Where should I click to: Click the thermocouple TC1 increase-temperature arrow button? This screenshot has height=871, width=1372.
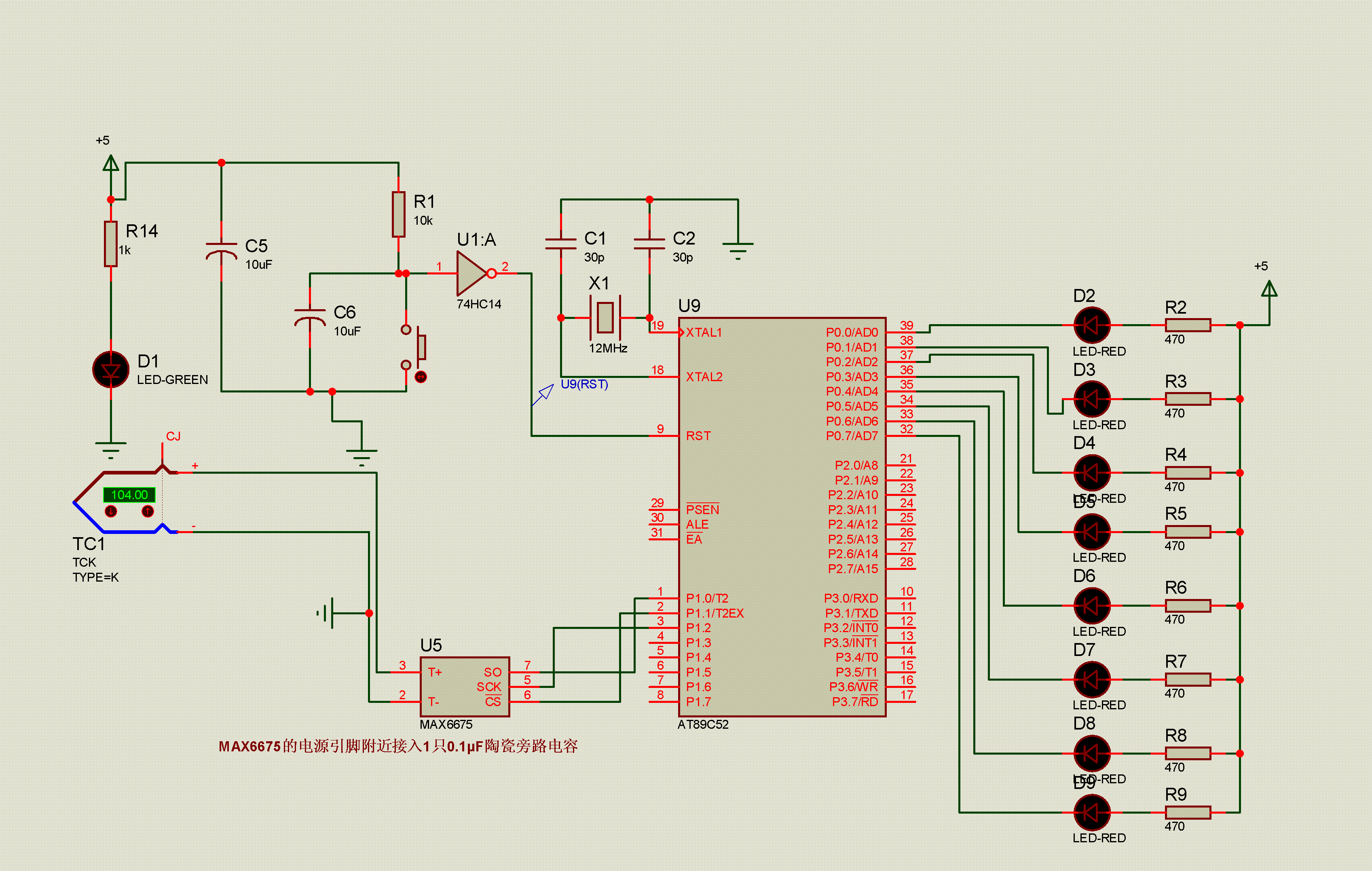(148, 512)
